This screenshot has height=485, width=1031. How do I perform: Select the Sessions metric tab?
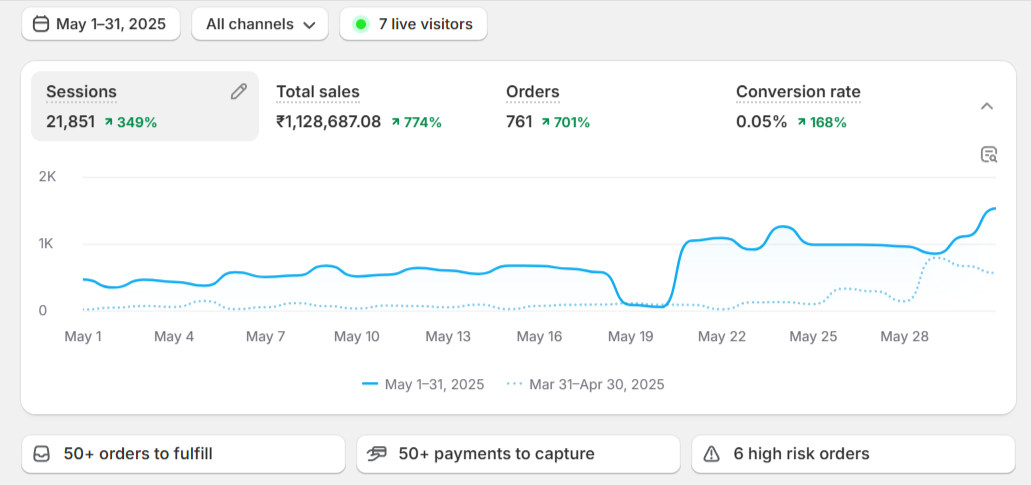pos(144,106)
